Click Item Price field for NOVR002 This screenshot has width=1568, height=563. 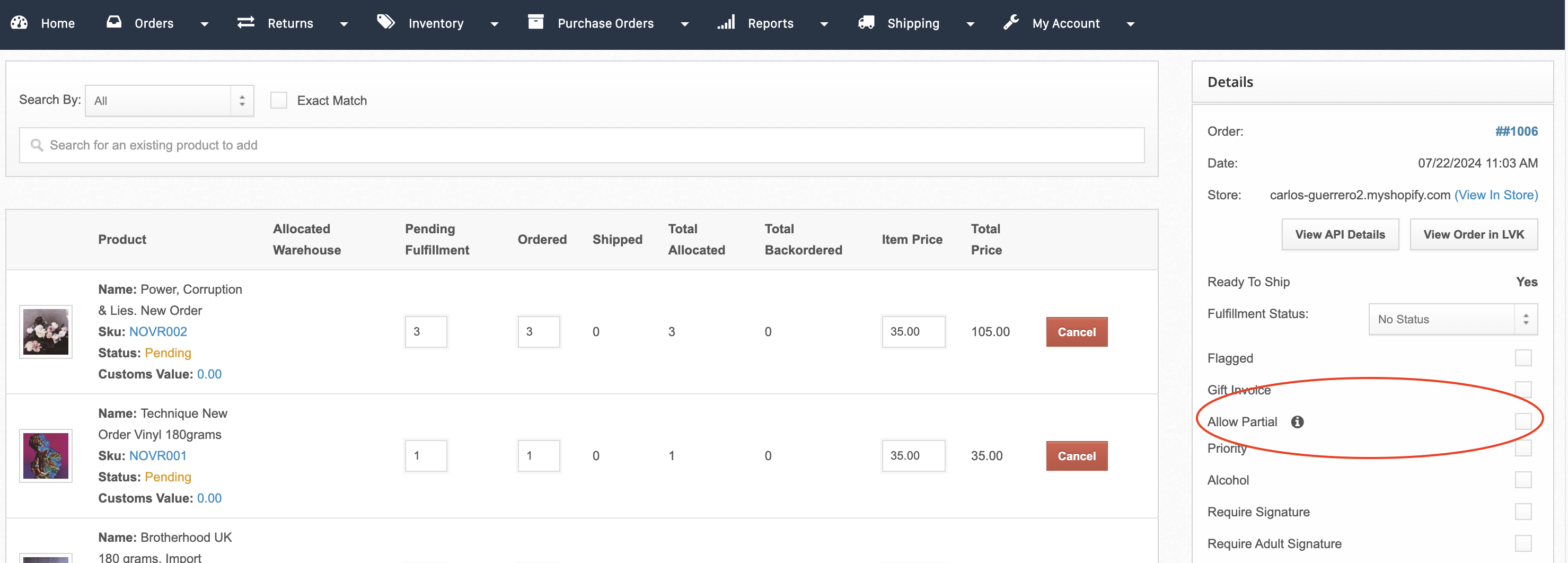point(913,332)
